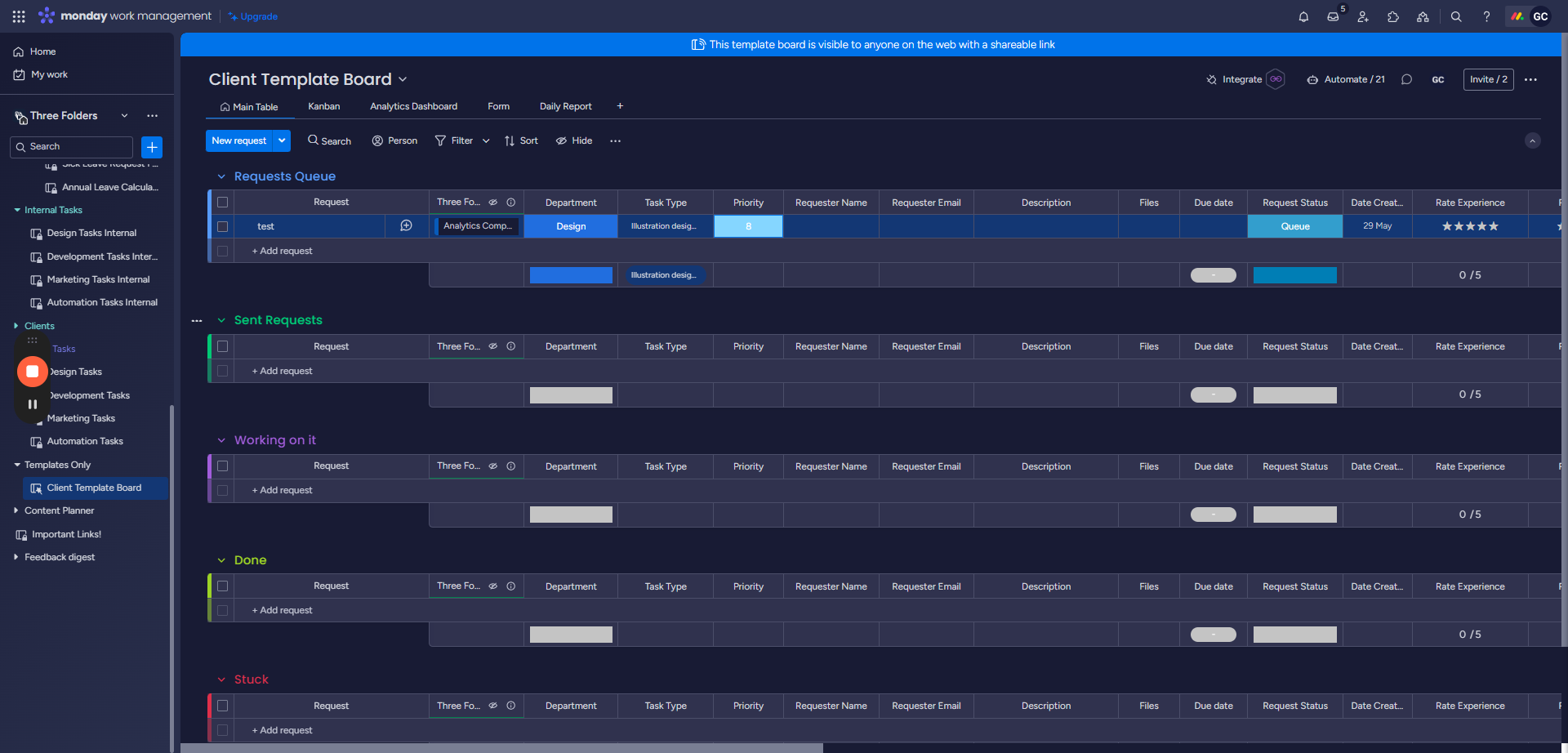Collapse the Requests Queue group
This screenshot has height=753, width=1568.
221,176
